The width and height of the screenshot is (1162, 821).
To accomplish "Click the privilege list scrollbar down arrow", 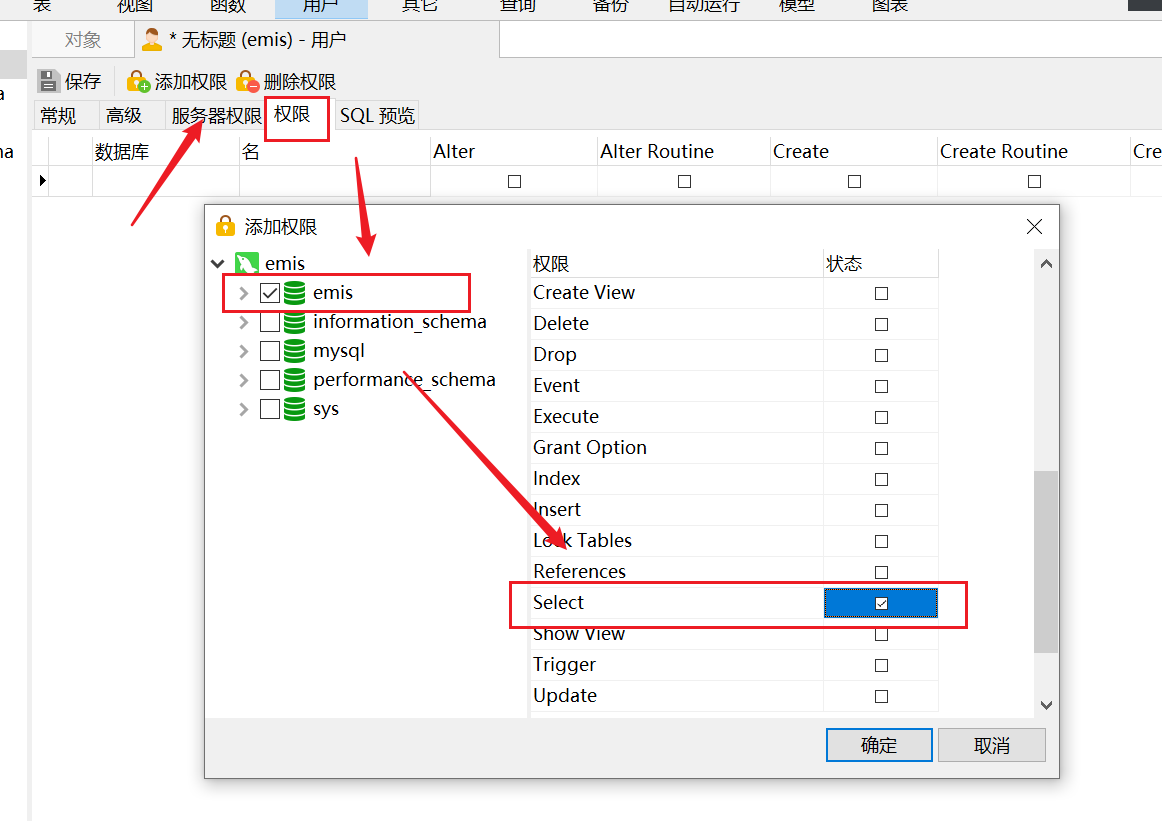I will pyautogui.click(x=1046, y=705).
